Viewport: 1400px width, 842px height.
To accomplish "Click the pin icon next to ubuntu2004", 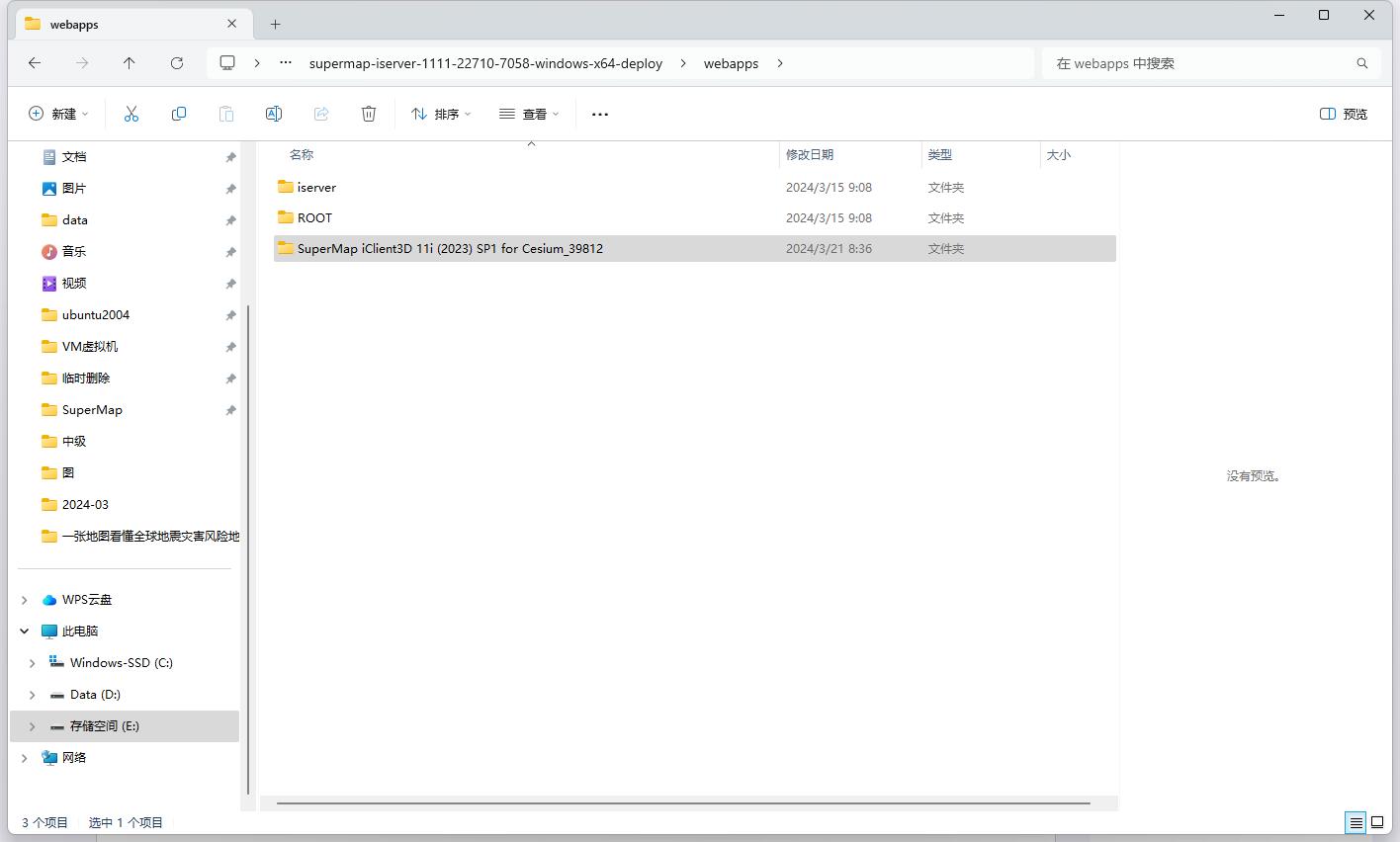I will point(230,315).
